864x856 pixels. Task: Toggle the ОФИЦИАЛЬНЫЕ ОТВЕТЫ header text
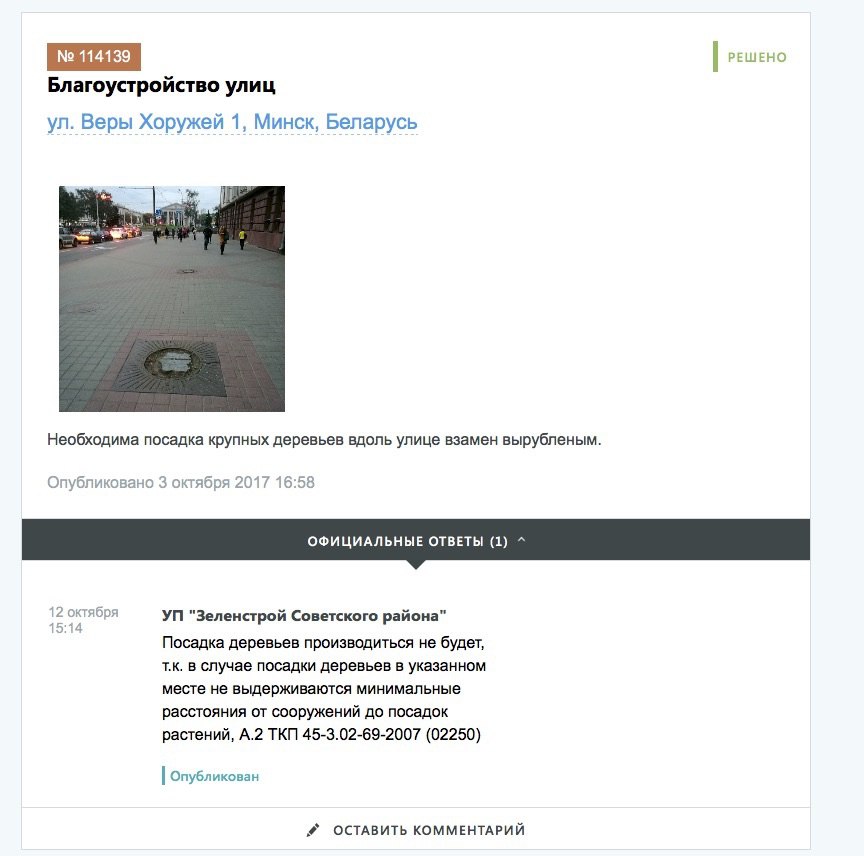coord(396,541)
